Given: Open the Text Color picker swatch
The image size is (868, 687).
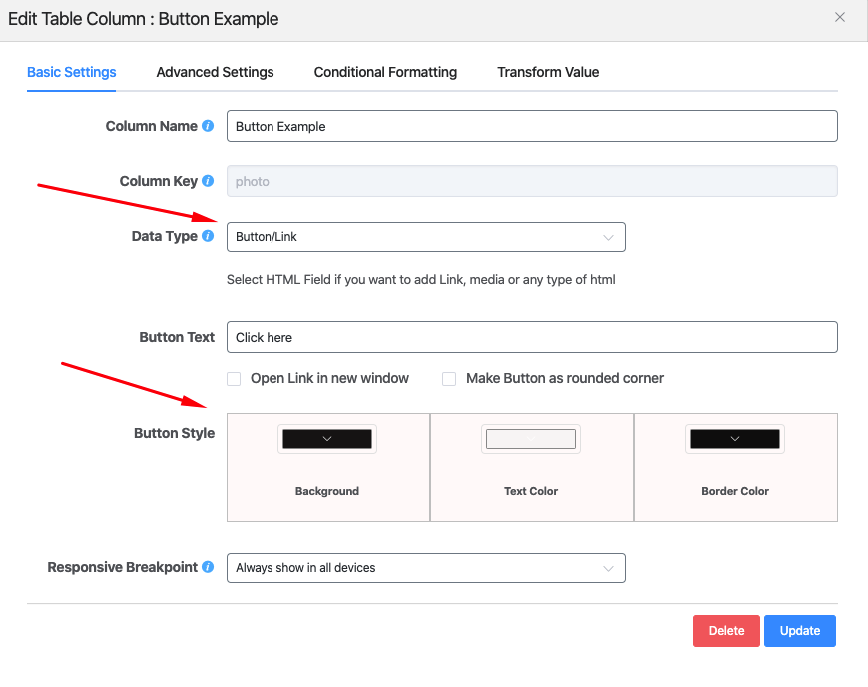Looking at the screenshot, I should [531, 439].
